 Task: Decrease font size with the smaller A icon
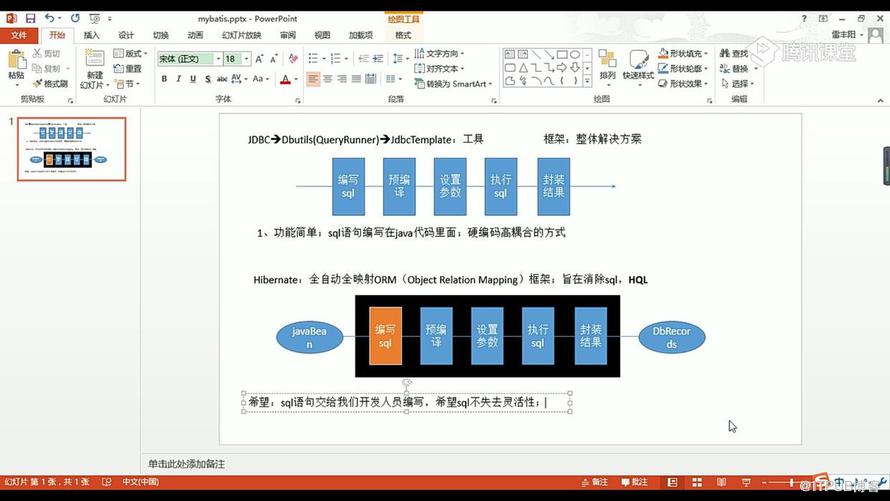click(274, 58)
